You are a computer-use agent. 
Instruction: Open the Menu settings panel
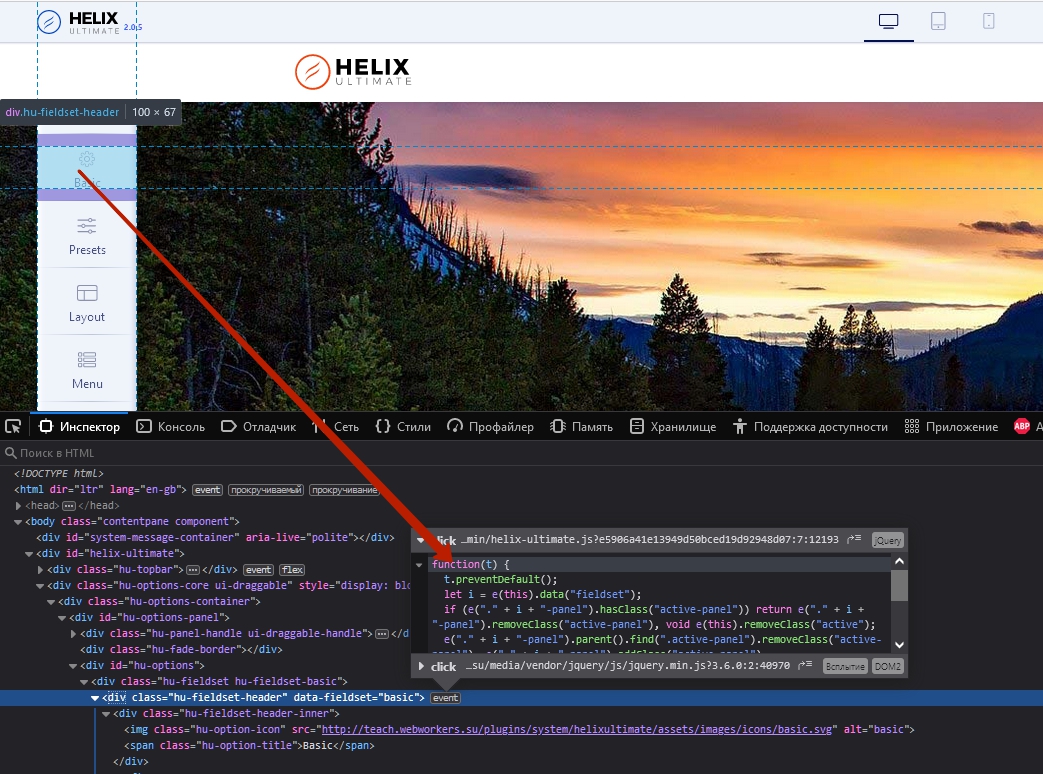coord(87,369)
